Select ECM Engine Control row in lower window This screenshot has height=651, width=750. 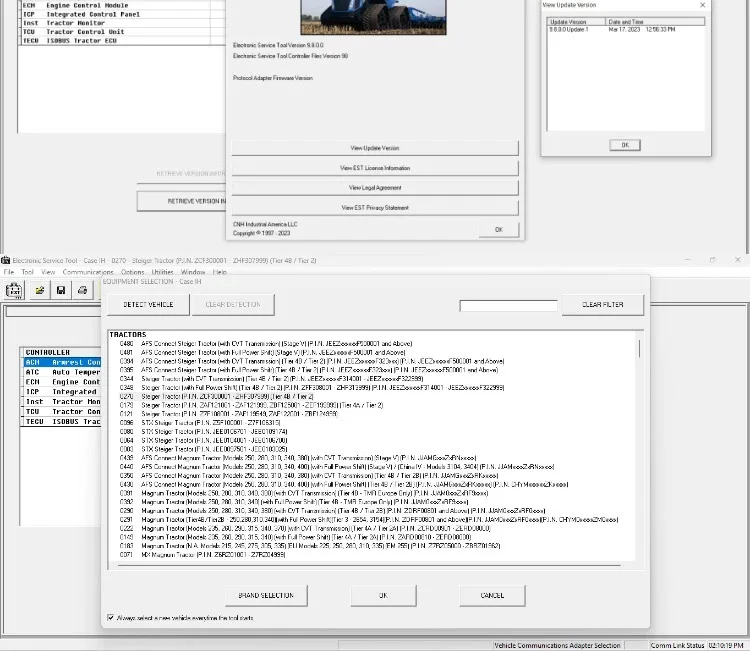[x=62, y=382]
